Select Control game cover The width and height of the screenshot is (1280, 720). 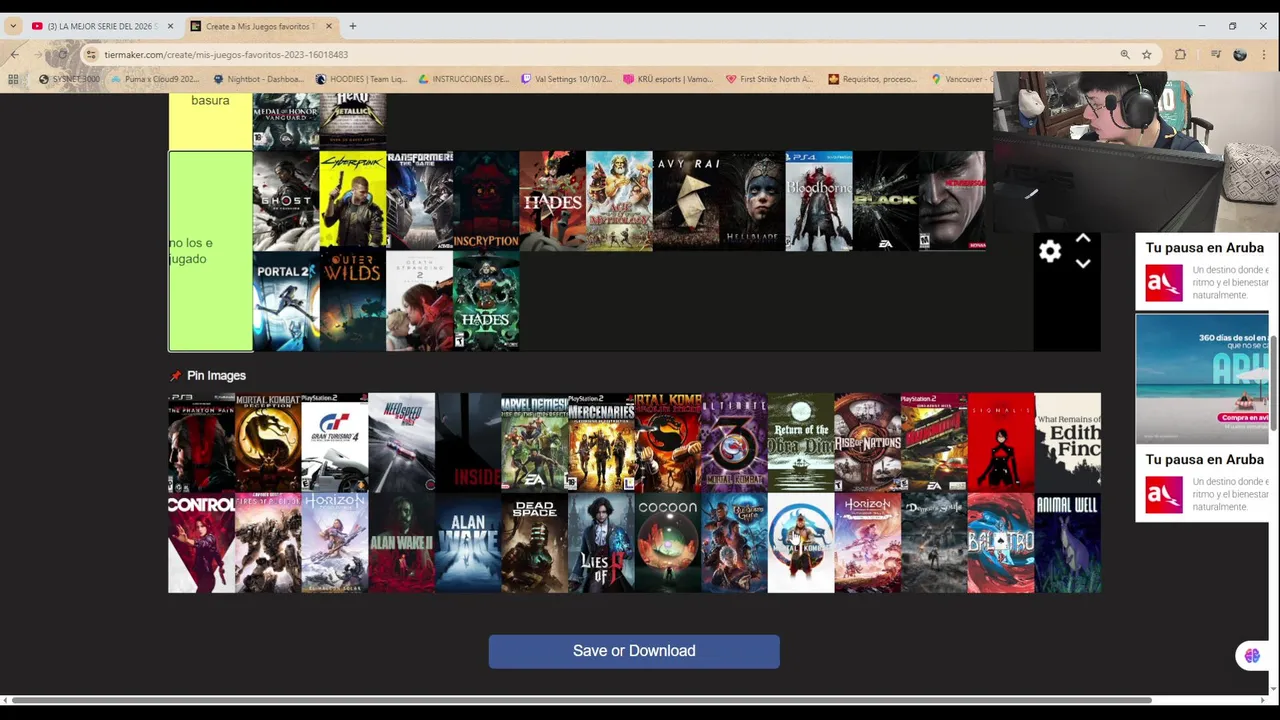tap(201, 543)
